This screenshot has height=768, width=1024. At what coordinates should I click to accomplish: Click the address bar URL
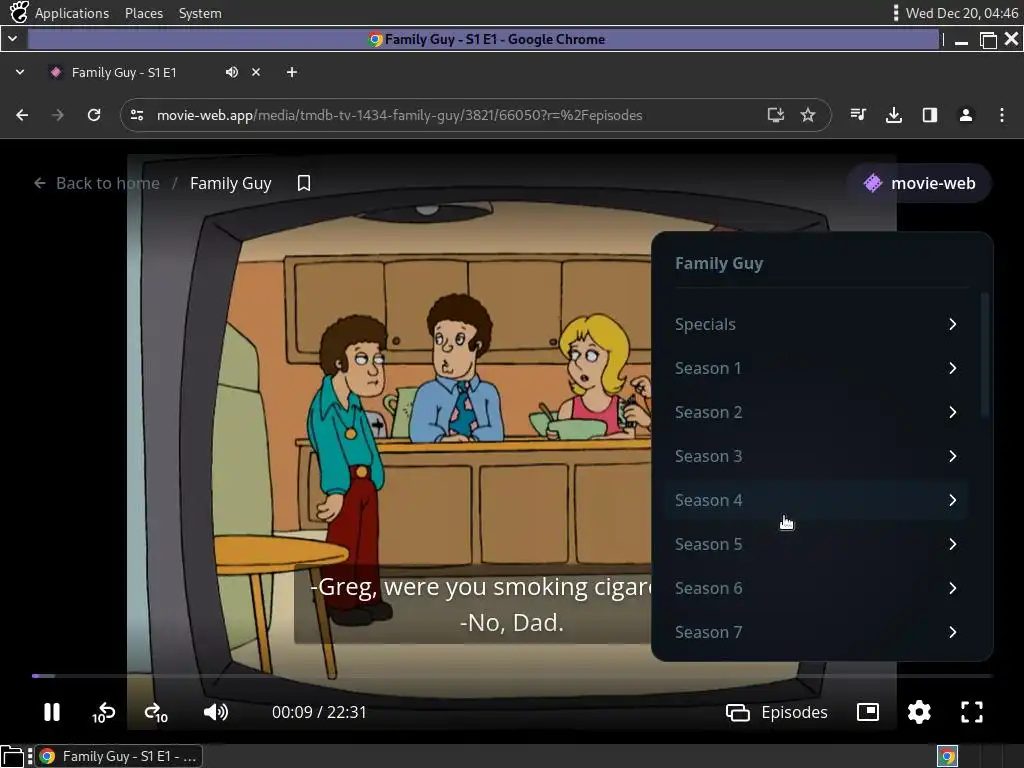click(400, 115)
